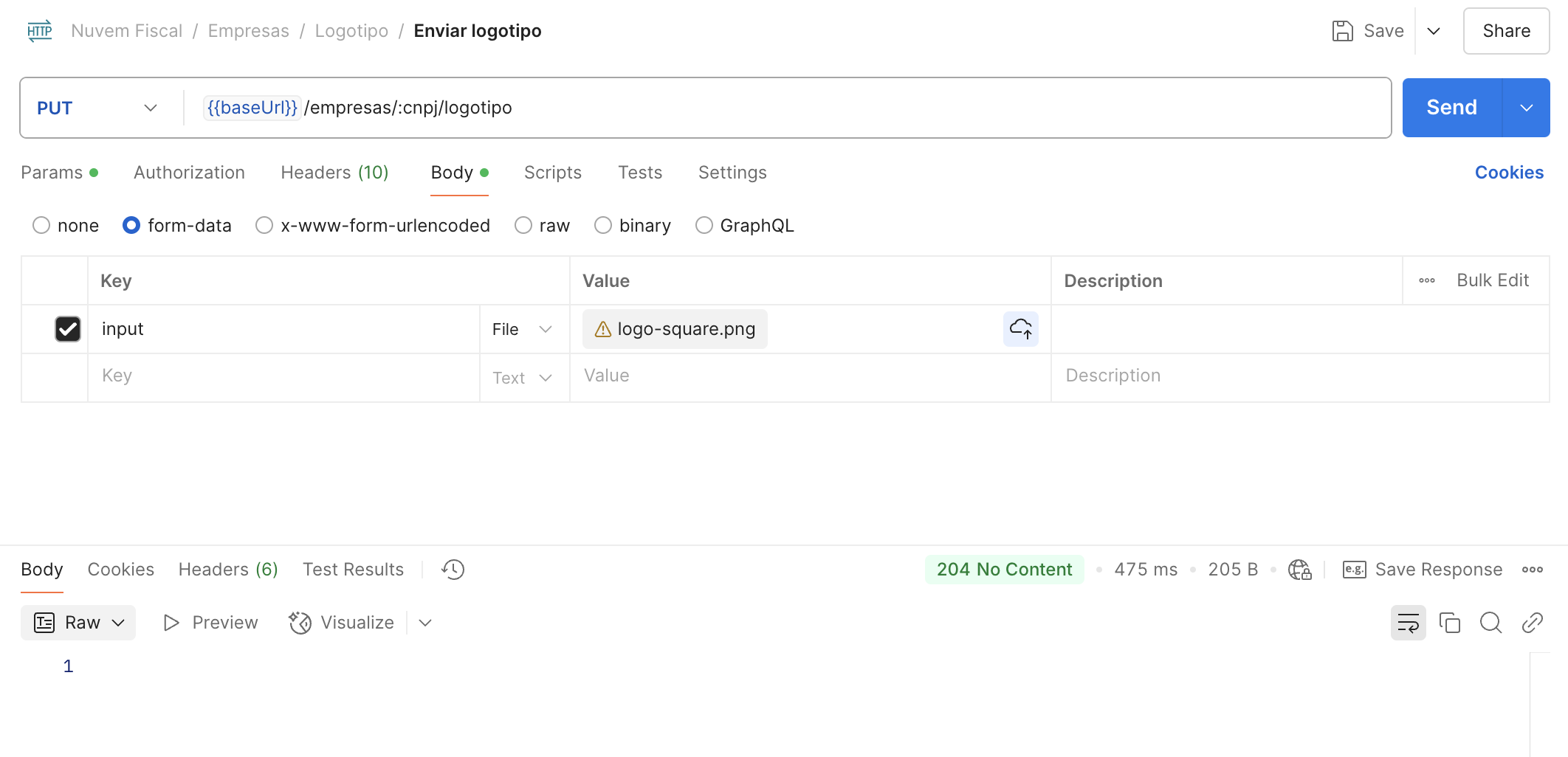Screen dimensions: 1568x757
Task: Open response more options ellipsis
Action: coord(1533,570)
